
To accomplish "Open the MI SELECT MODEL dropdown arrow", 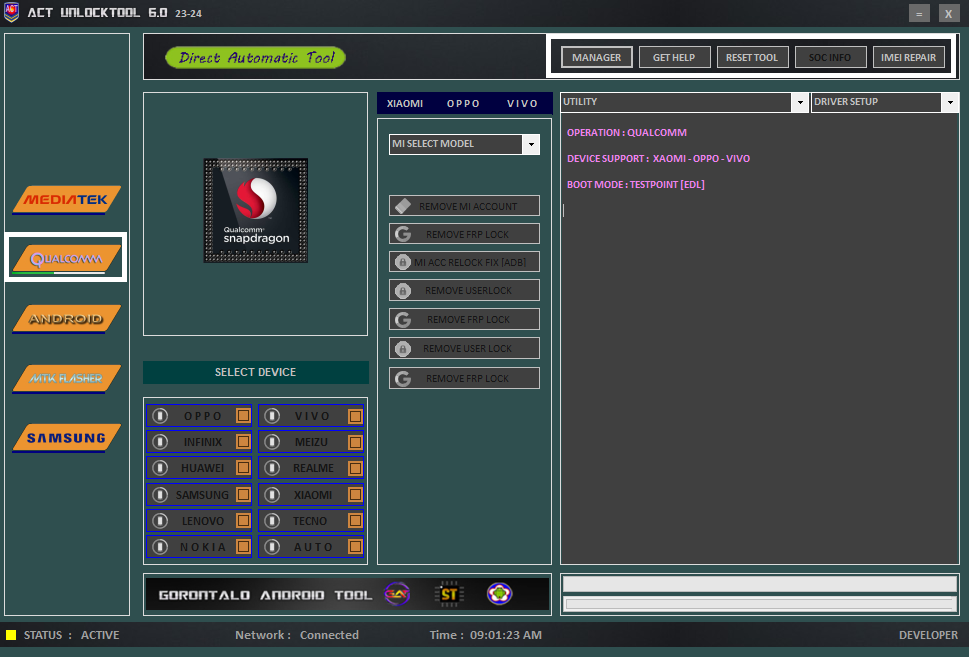I will (x=531, y=144).
